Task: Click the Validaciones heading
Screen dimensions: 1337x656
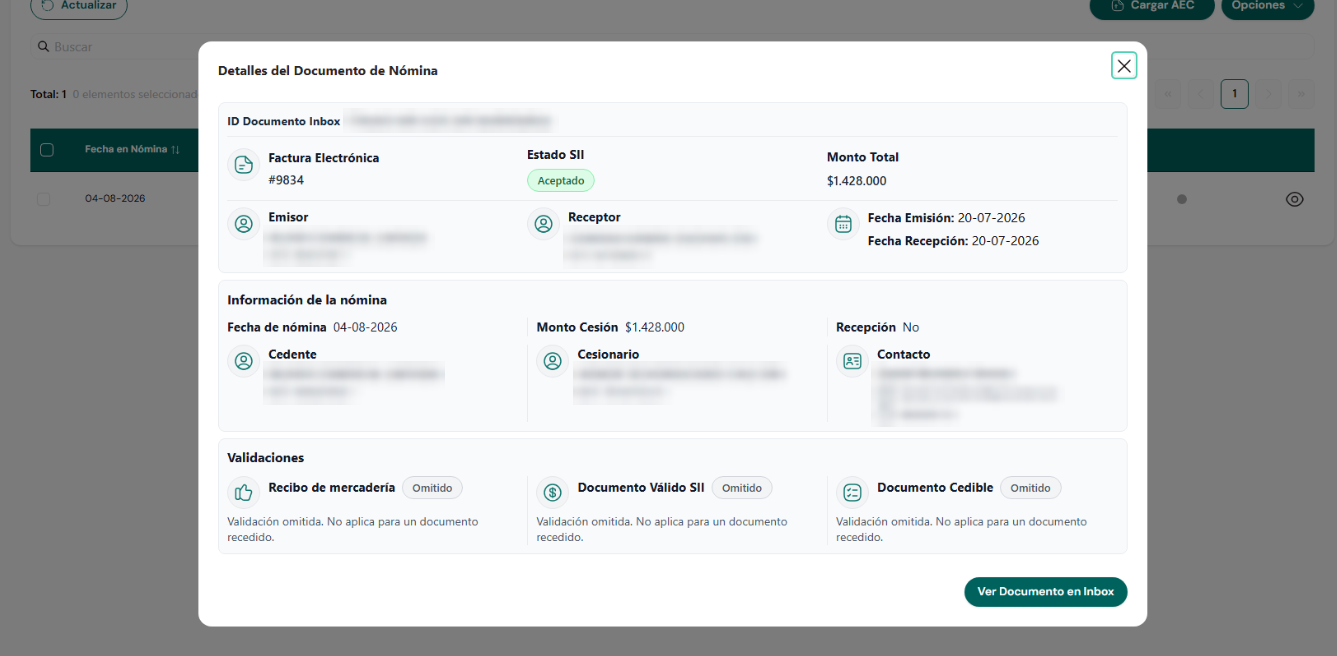Action: 265,458
